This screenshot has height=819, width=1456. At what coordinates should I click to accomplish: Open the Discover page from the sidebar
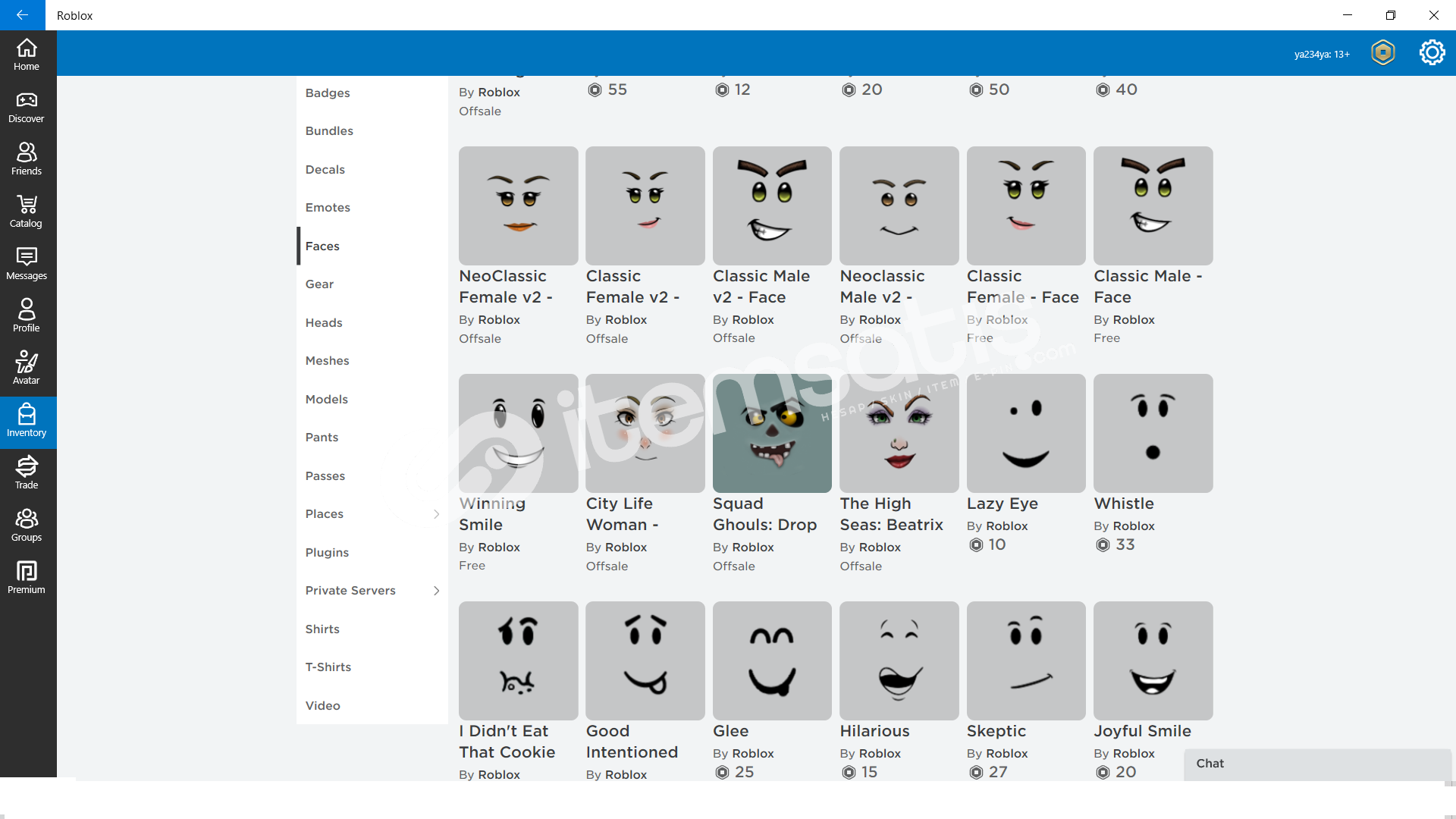[27, 108]
